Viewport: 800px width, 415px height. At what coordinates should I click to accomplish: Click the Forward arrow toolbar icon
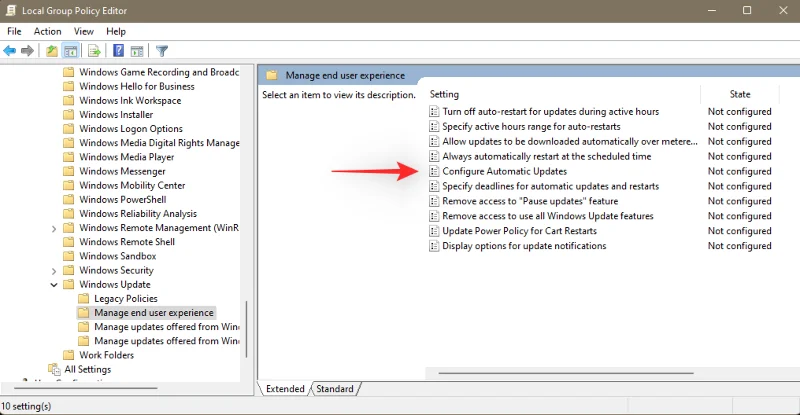tap(28, 51)
